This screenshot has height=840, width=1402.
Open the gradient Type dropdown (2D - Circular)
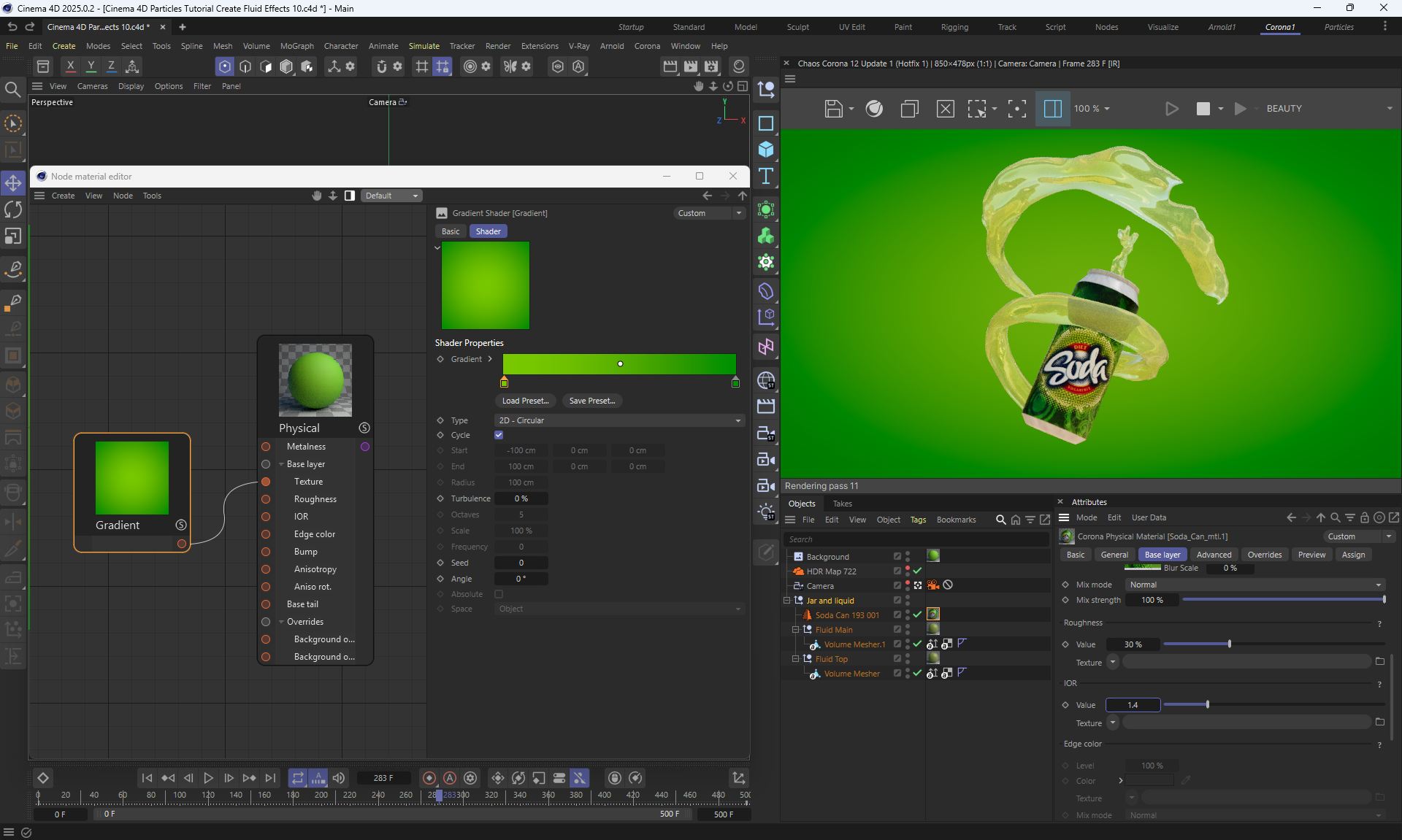[619, 420]
